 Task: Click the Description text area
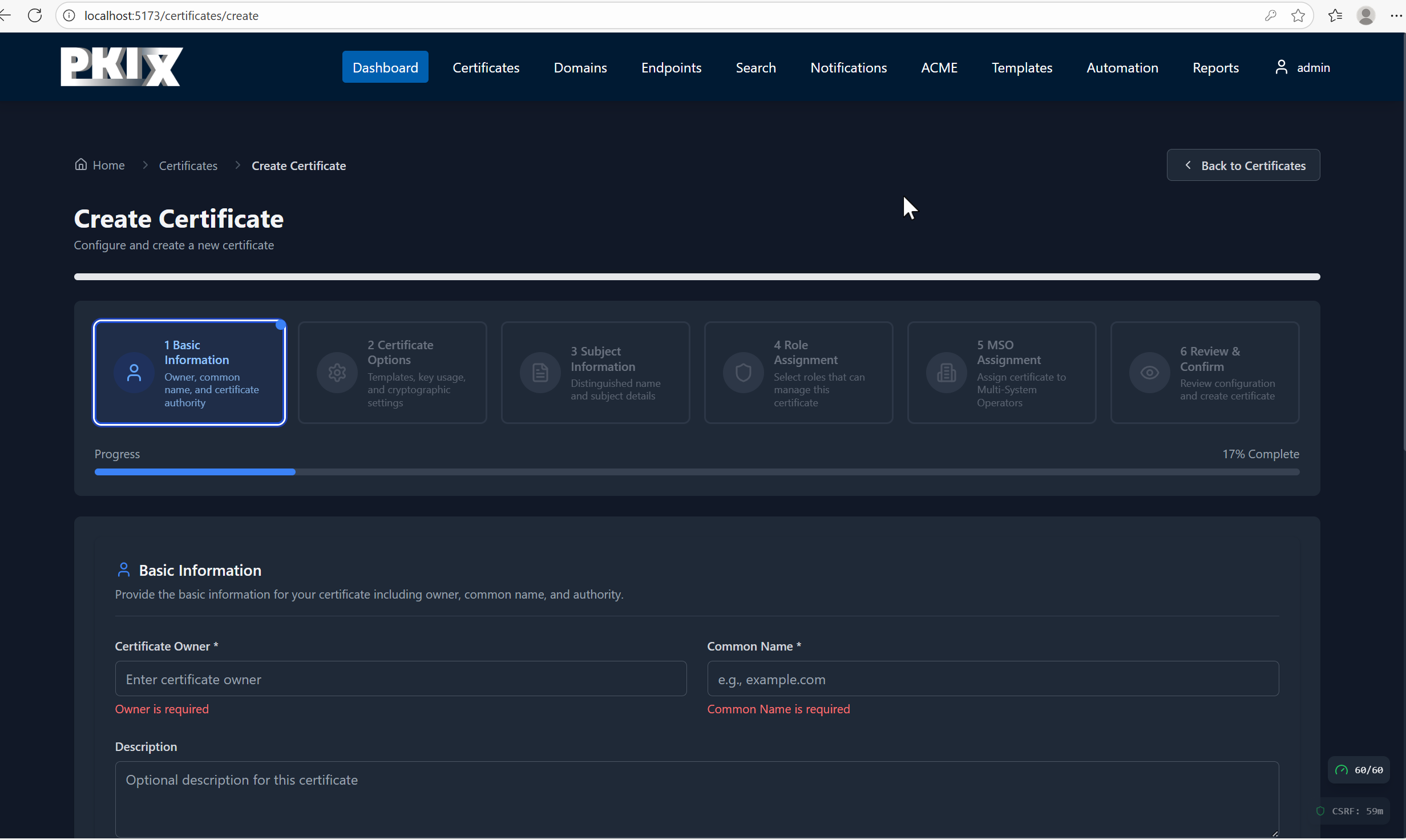(x=696, y=799)
